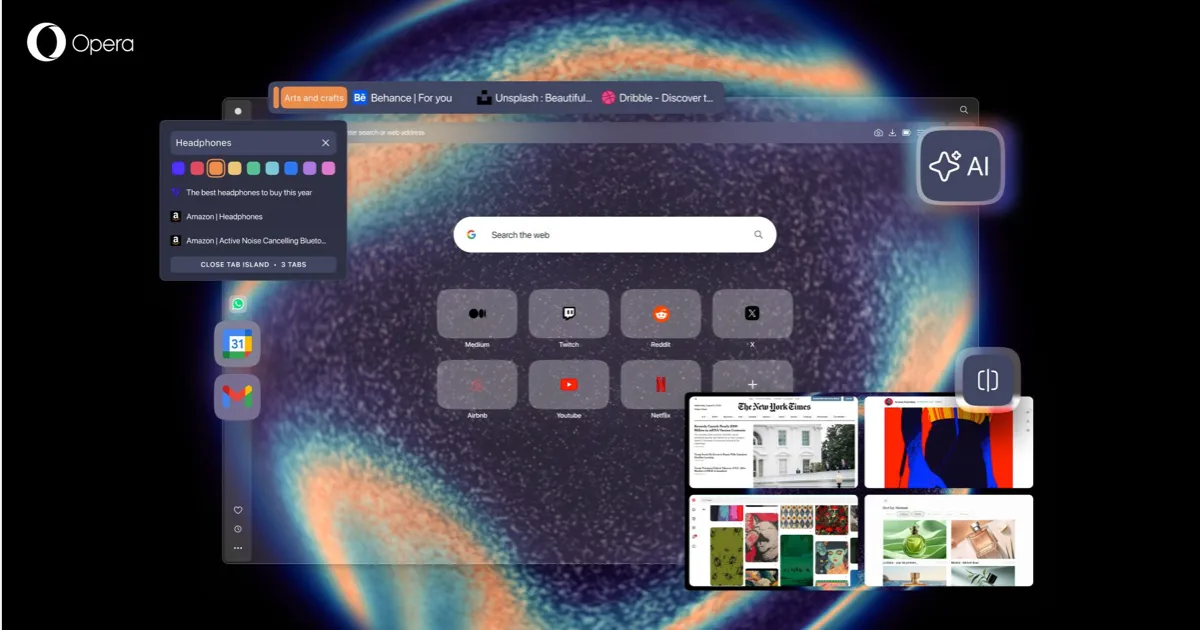Click the snapshot camera icon in toolbar
This screenshot has width=1200, height=630.
[x=878, y=133]
